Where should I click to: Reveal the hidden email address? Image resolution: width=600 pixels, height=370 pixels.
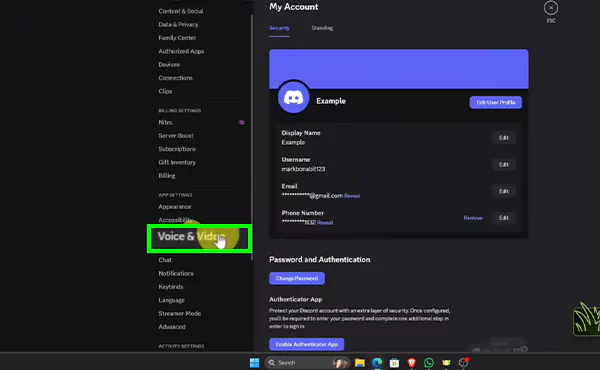point(352,196)
